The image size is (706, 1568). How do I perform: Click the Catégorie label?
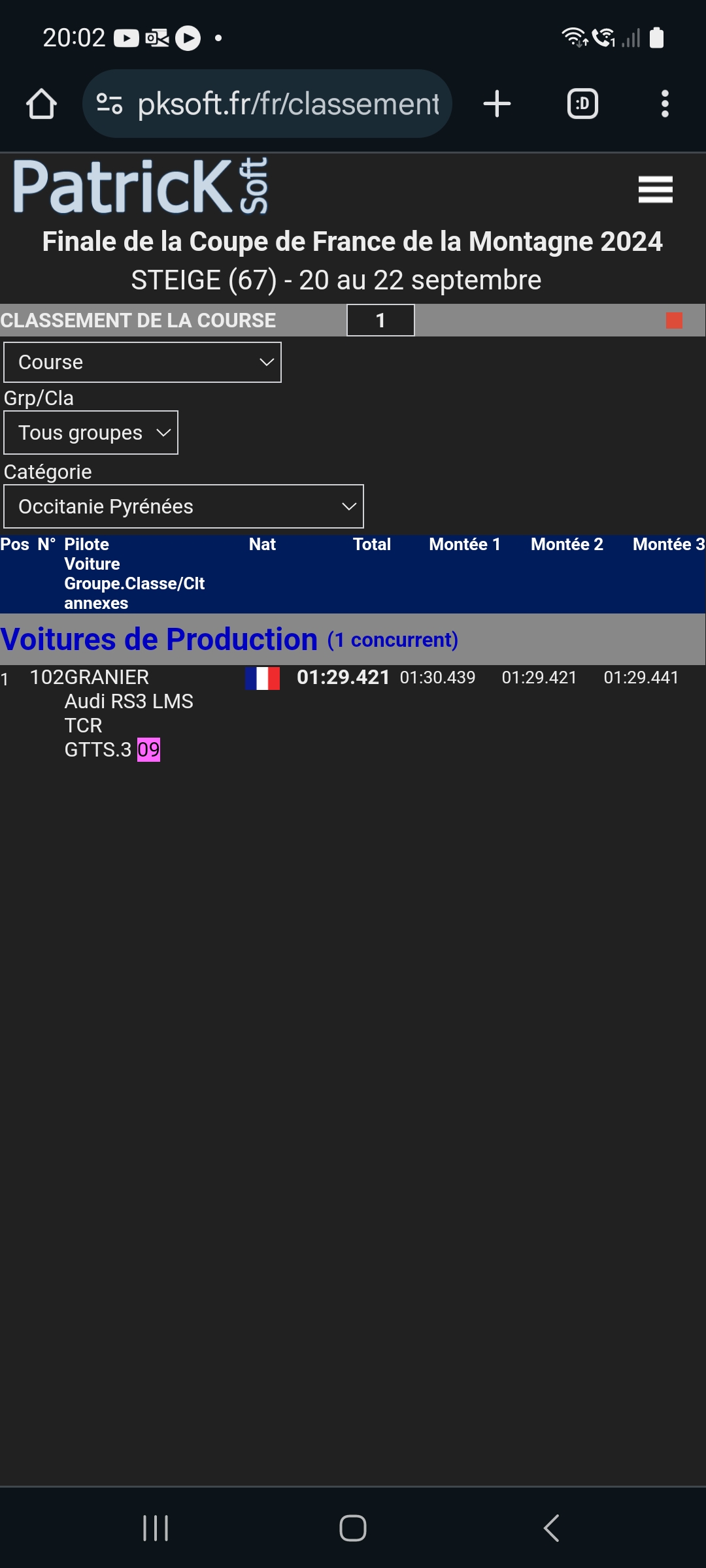click(48, 472)
